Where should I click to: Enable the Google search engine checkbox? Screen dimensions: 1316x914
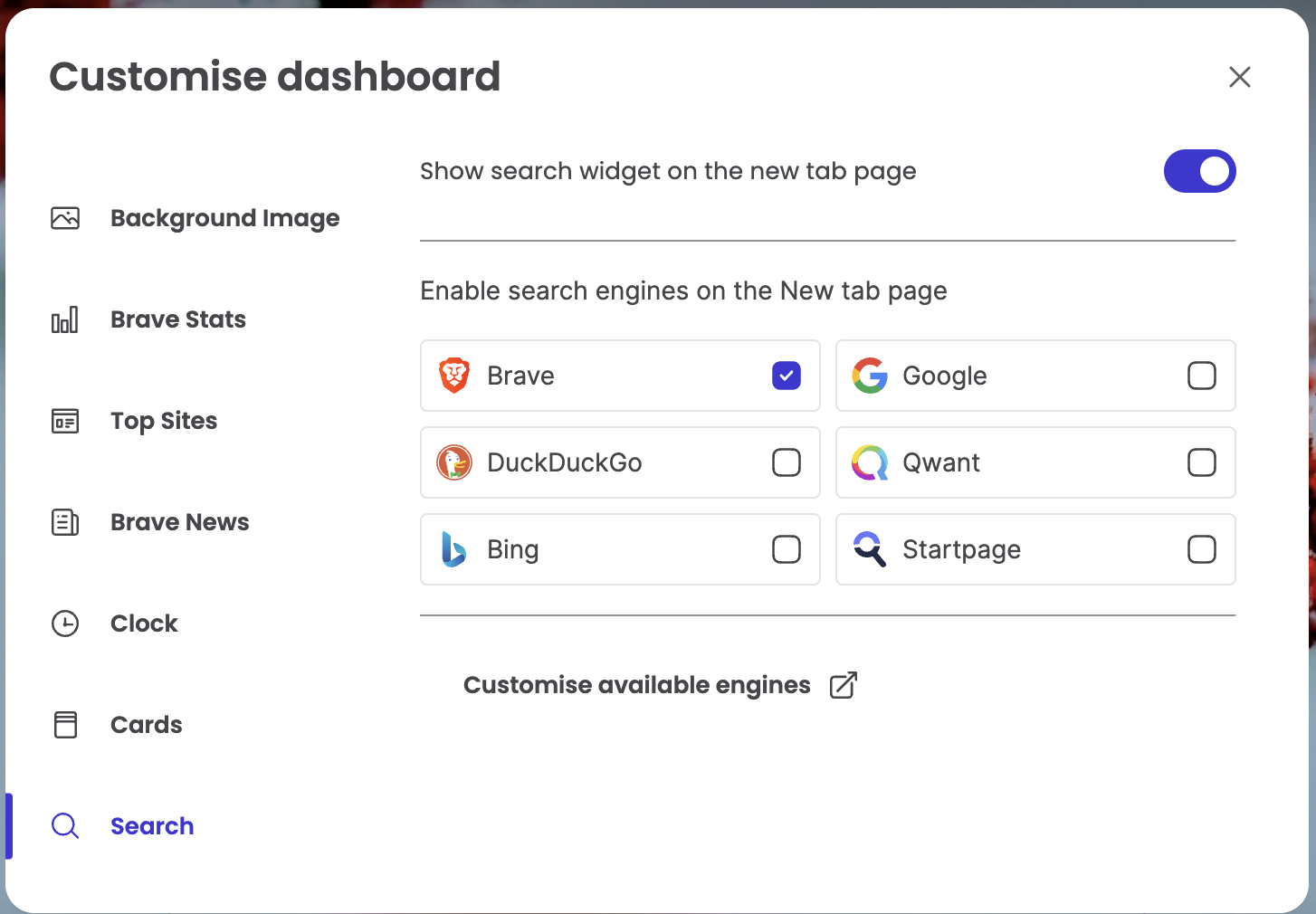pos(1201,376)
